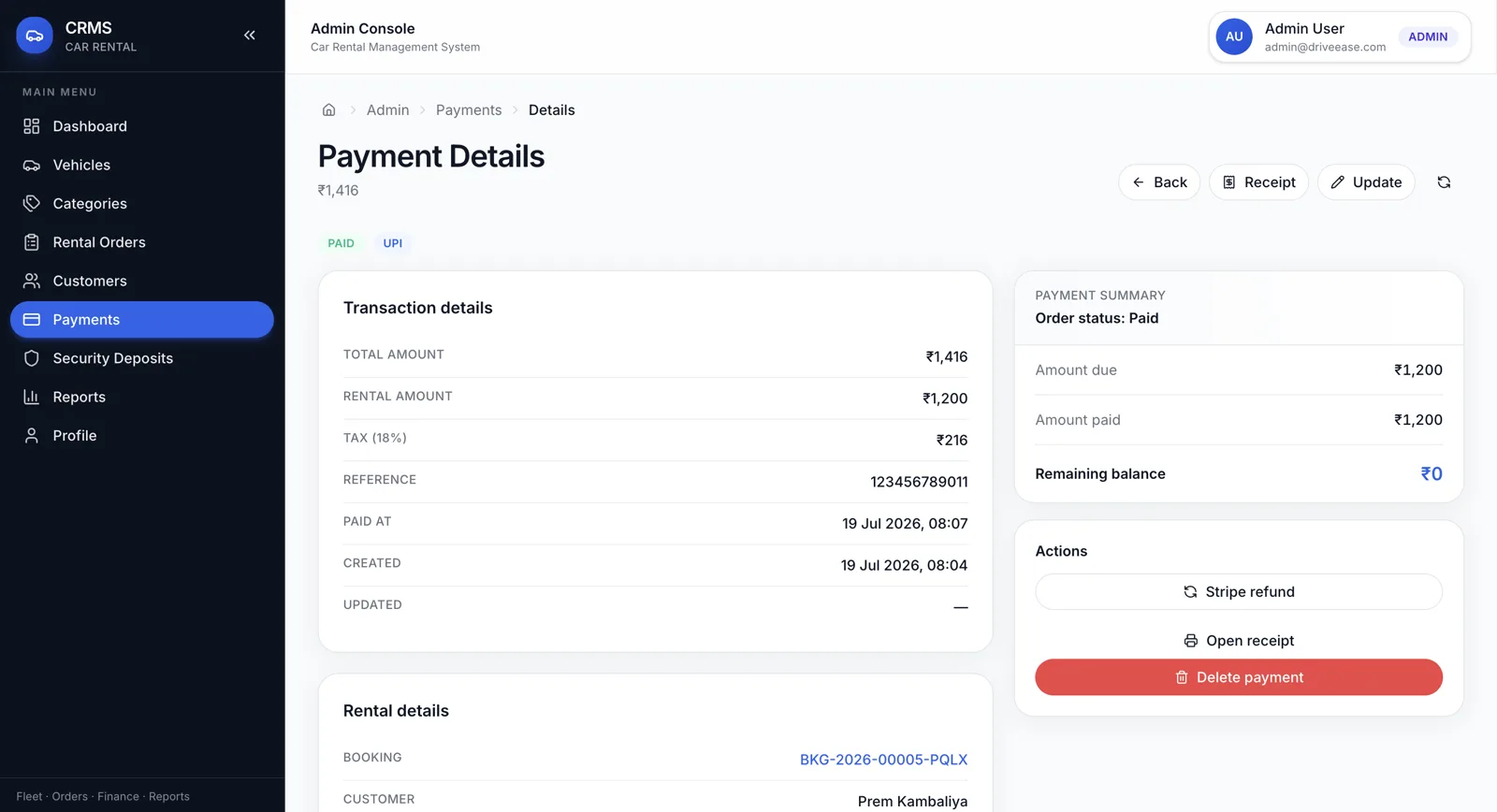Image resolution: width=1497 pixels, height=812 pixels.
Task: Click the printer icon in Open receipt
Action: point(1190,641)
